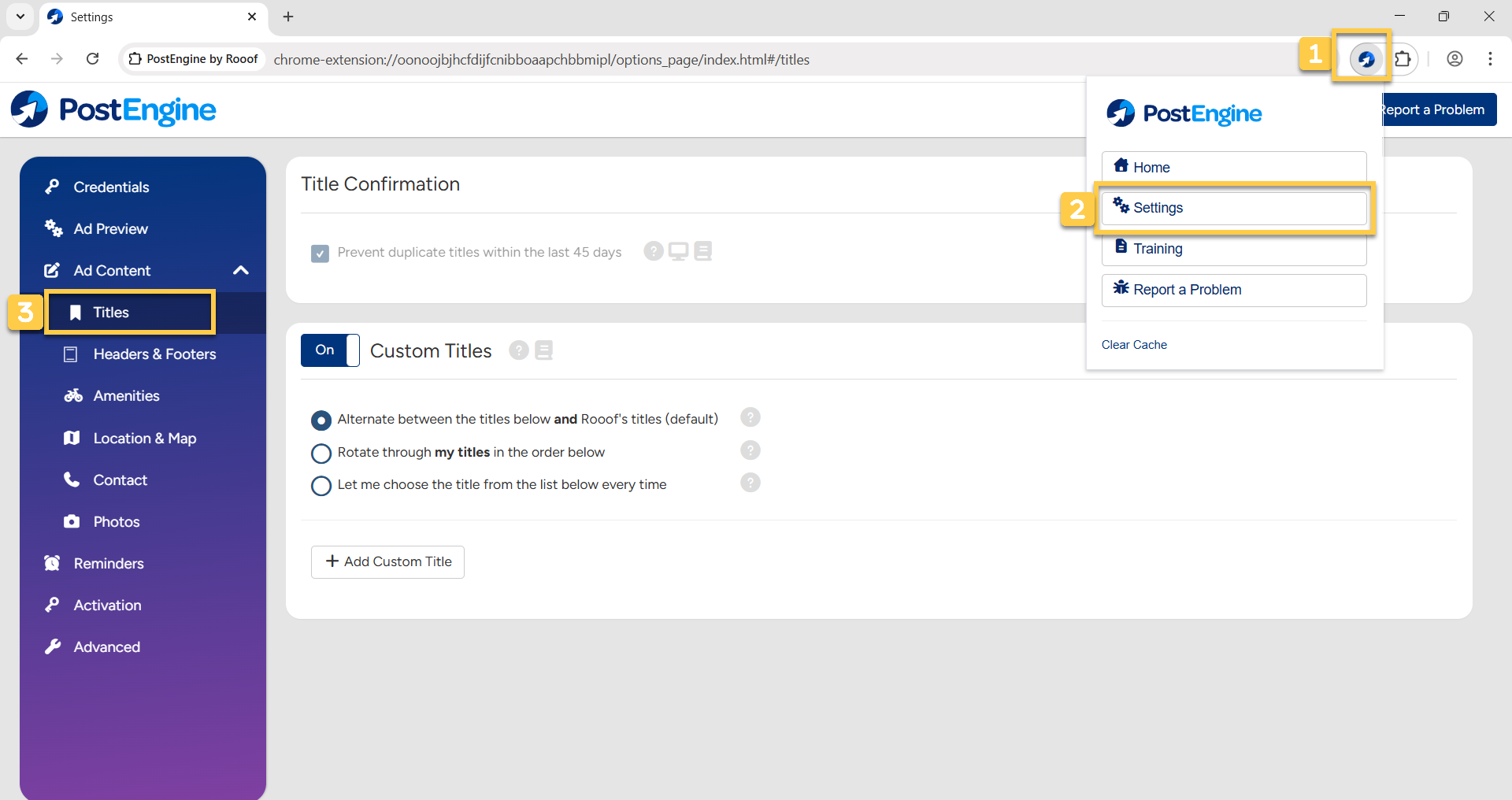The width and height of the screenshot is (1512, 800).
Task: Click help icon next to duplicate titles option
Action: 654,251
